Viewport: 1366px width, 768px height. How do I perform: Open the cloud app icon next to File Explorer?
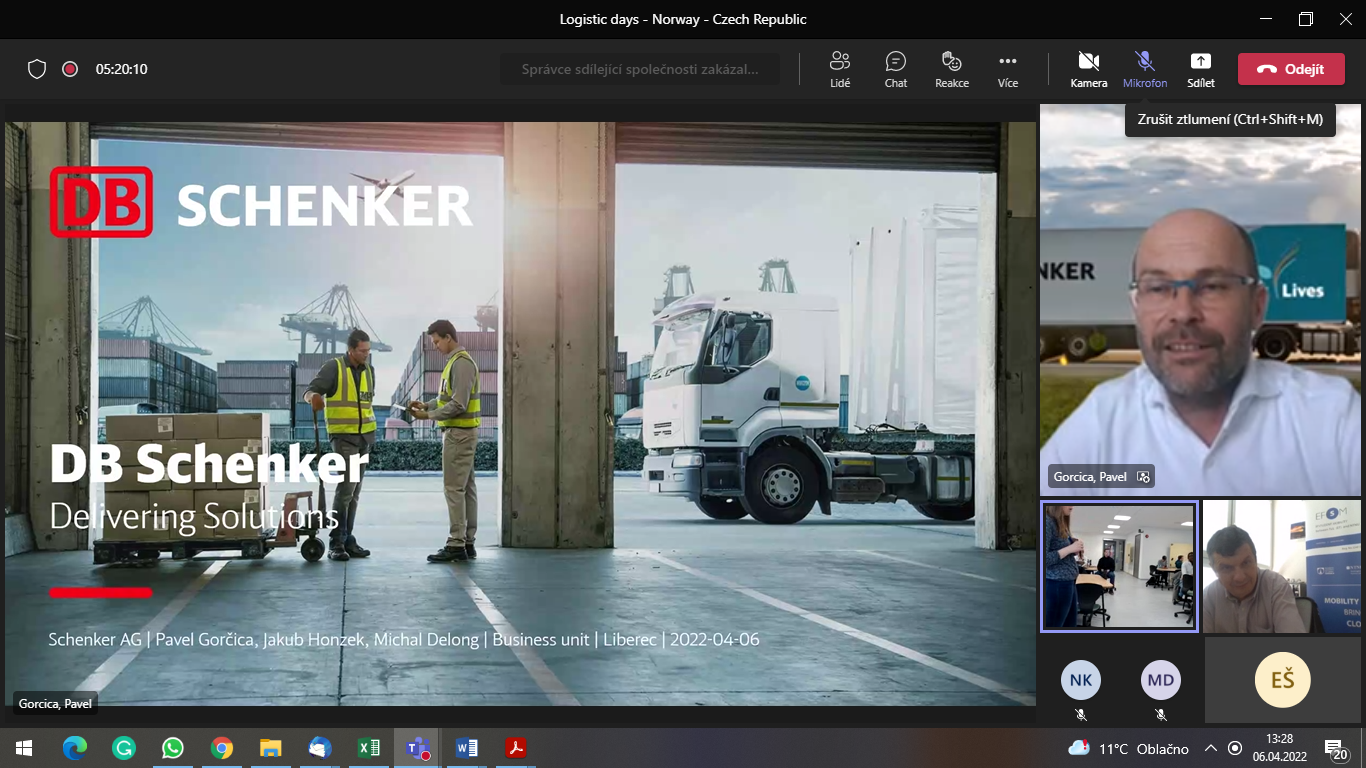pos(320,747)
